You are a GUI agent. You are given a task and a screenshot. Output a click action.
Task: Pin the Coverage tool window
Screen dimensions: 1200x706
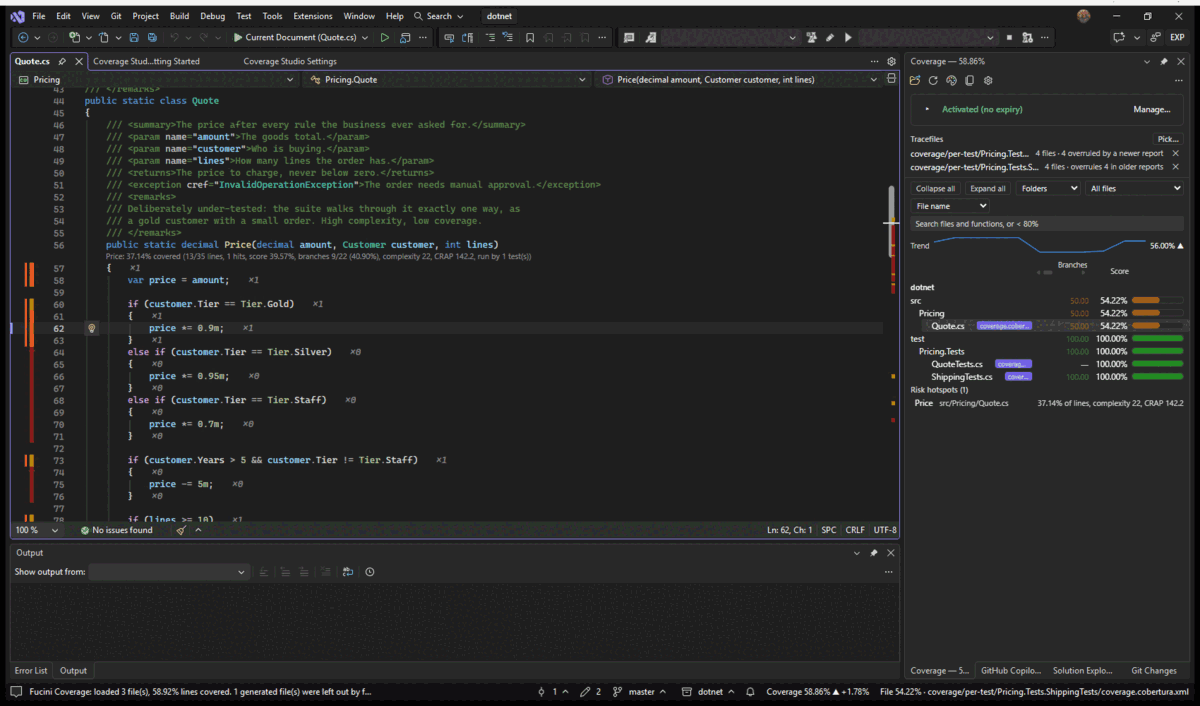pyautogui.click(x=1164, y=61)
